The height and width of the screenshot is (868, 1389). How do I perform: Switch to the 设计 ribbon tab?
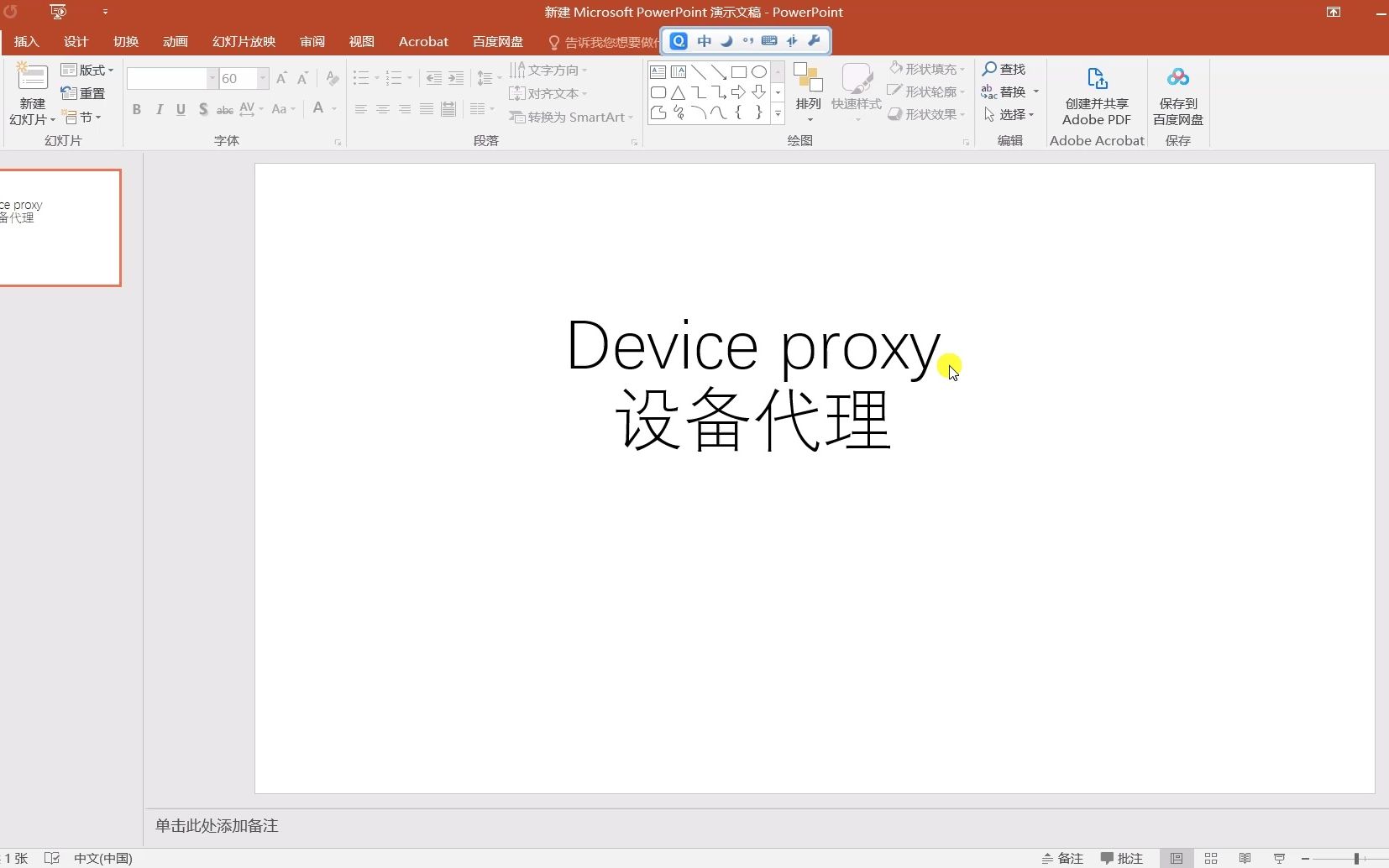tap(75, 41)
